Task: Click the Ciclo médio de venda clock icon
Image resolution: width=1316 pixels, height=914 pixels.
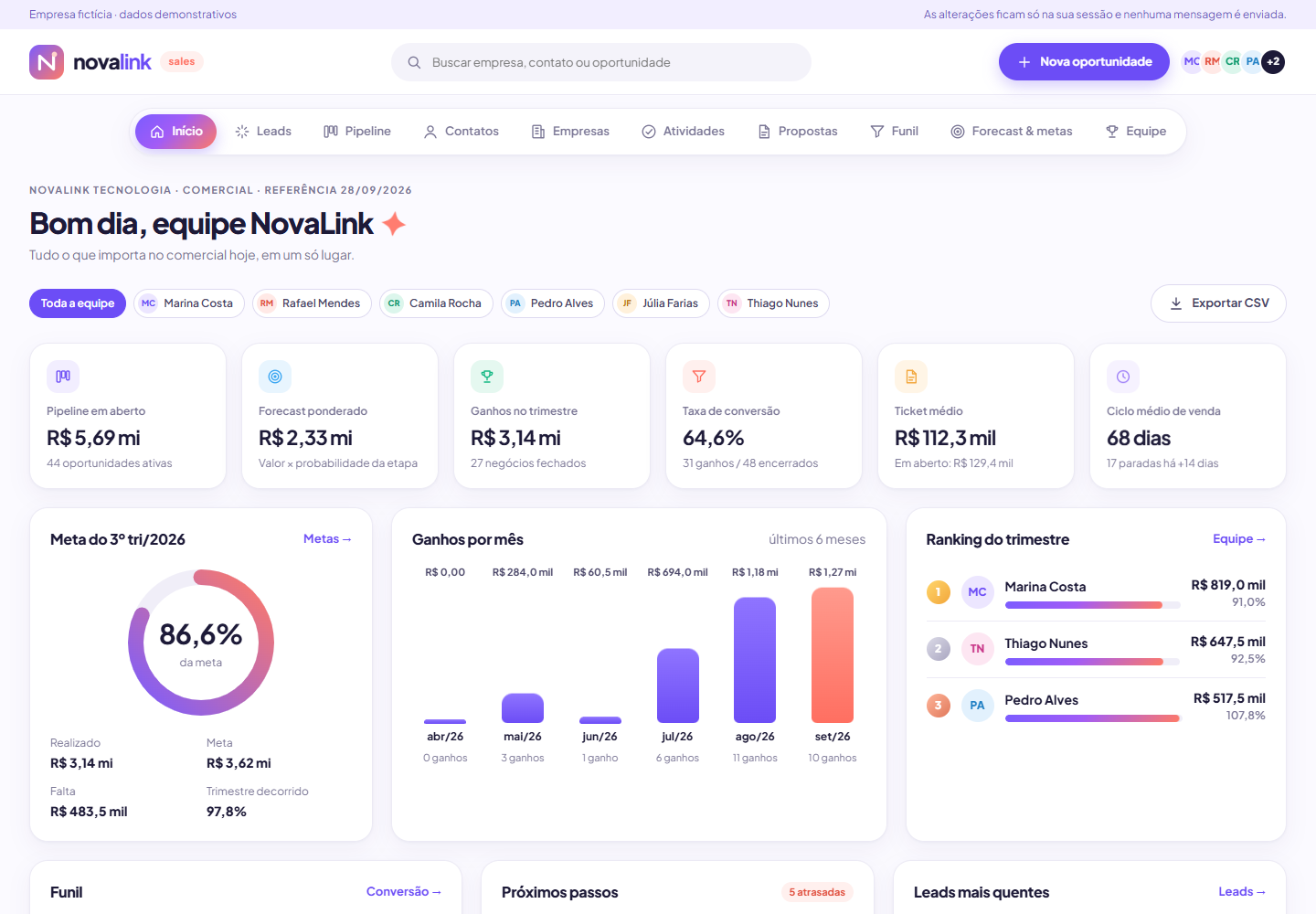Action: pos(1123,377)
